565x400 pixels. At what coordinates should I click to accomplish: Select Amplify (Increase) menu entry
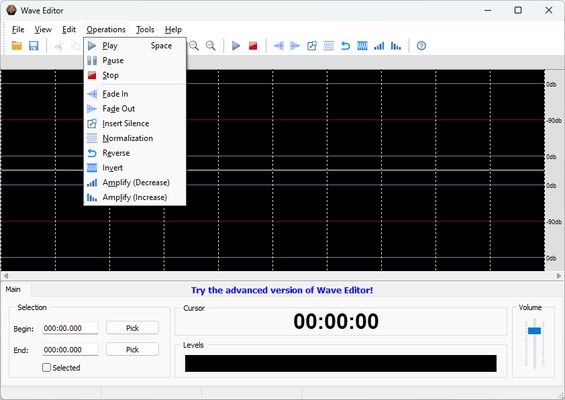click(x=135, y=197)
